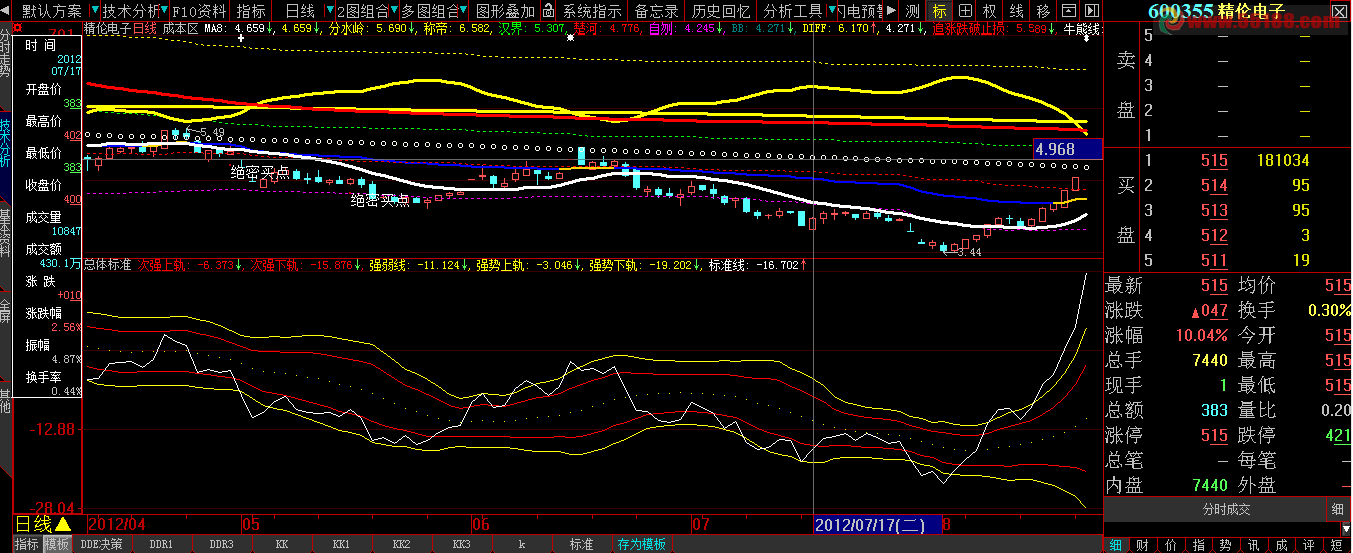
Task: Open the F10资料 menu item
Action: [199, 11]
